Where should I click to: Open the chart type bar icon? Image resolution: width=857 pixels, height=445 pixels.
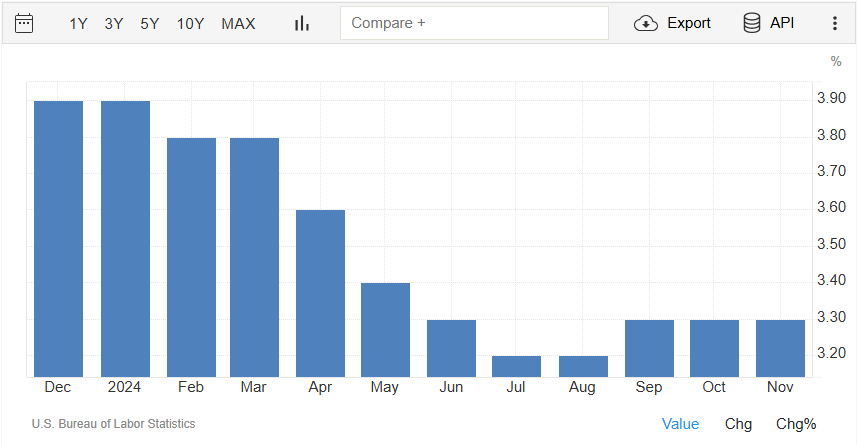coord(302,24)
